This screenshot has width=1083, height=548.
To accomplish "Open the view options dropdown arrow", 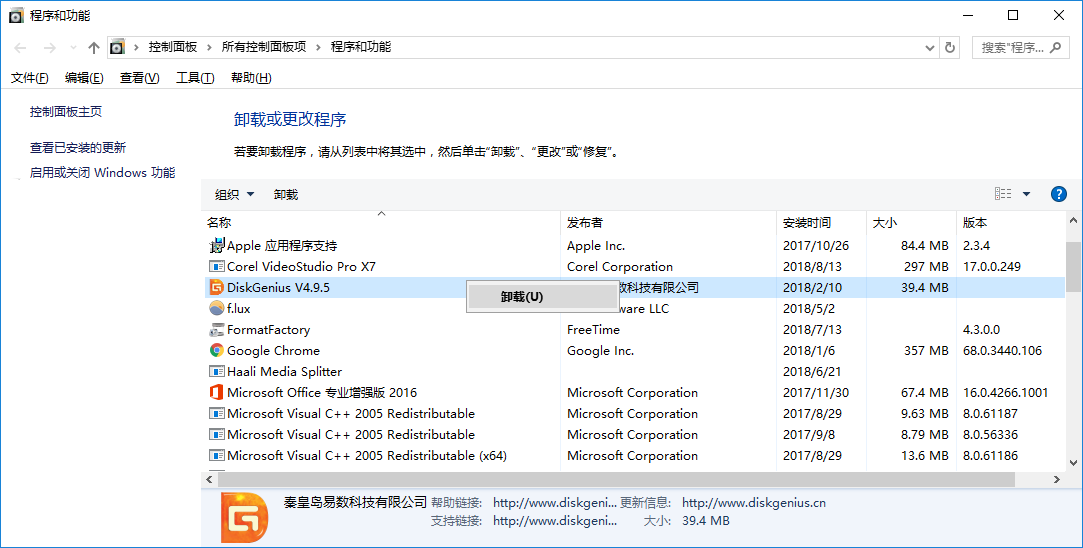I will click(1026, 194).
